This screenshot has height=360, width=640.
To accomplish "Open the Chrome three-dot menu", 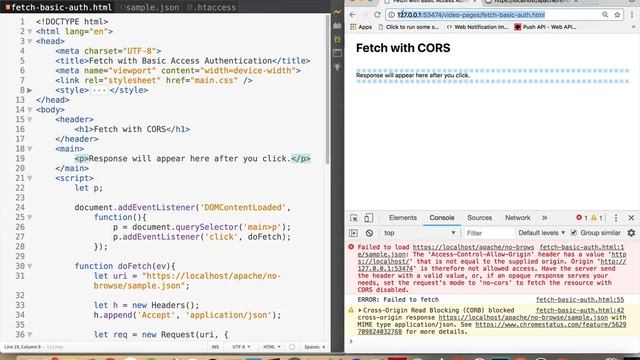I will click(632, 15).
